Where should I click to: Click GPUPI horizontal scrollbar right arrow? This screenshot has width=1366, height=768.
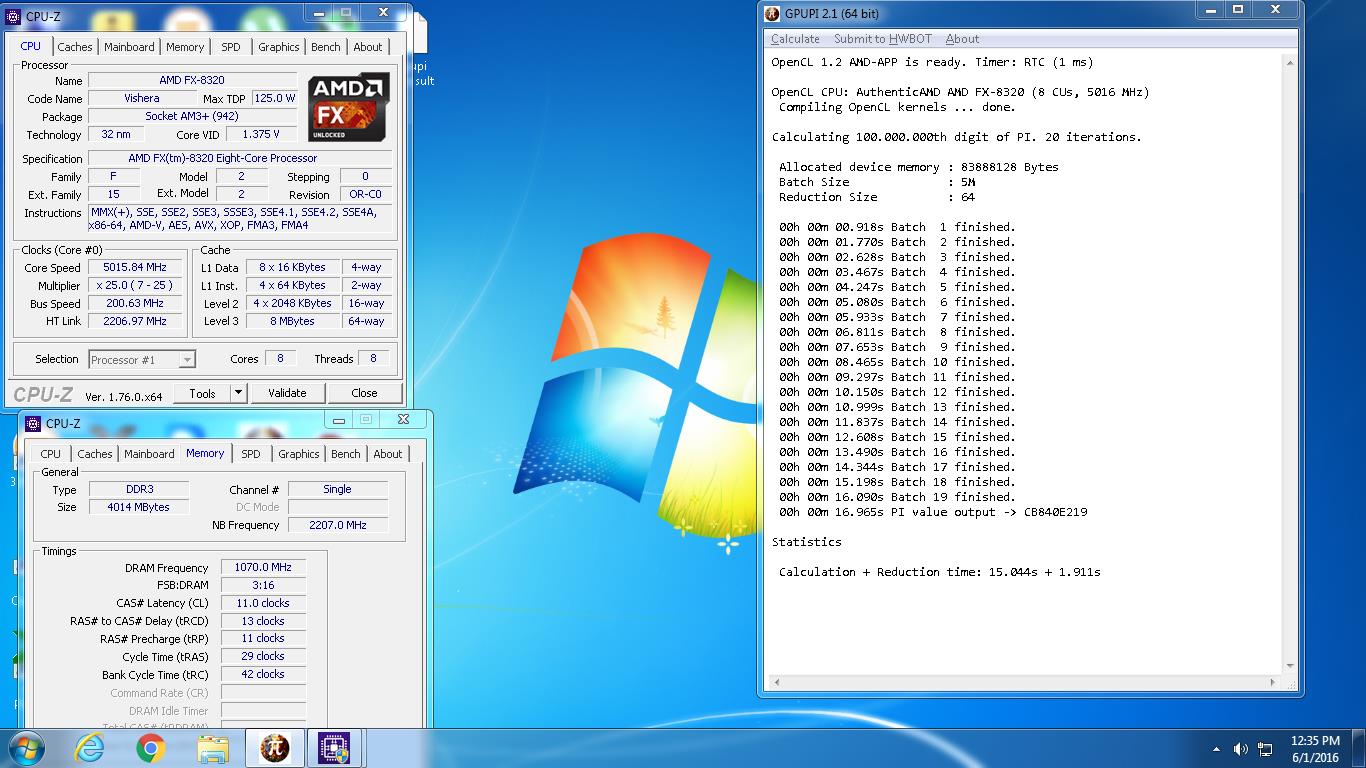point(1273,682)
